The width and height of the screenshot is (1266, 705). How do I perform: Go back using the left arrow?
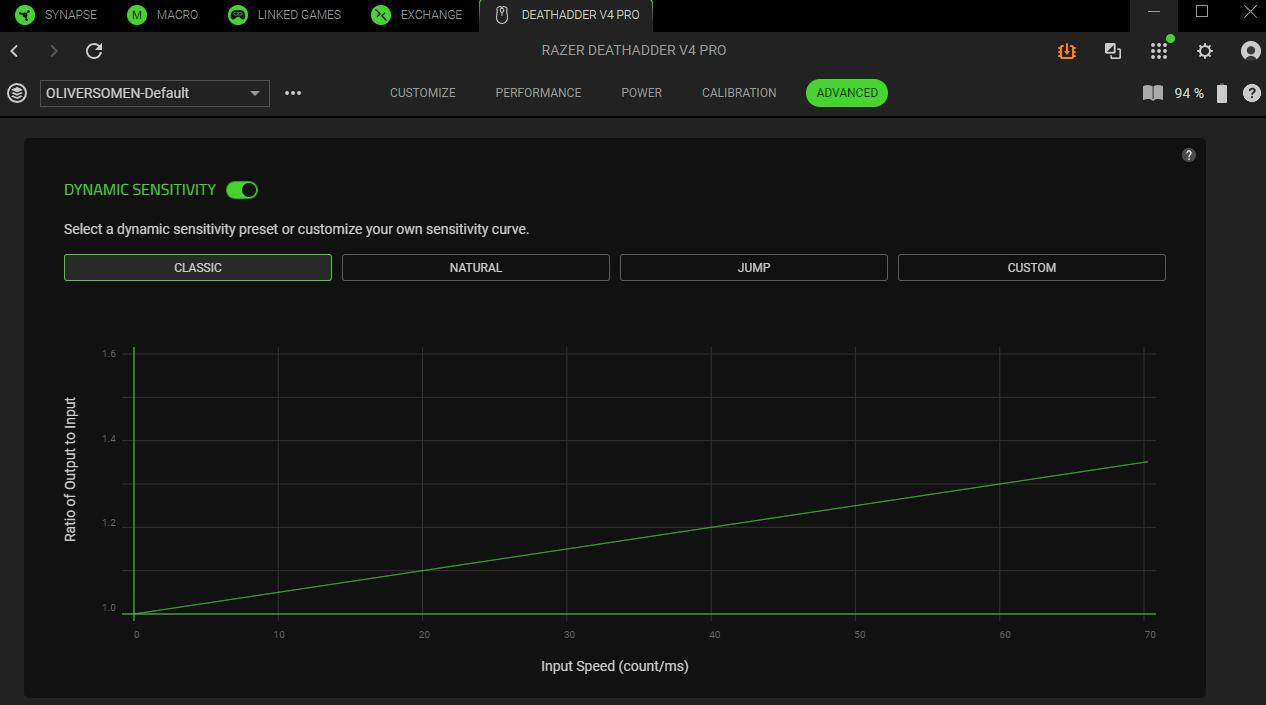coord(15,51)
